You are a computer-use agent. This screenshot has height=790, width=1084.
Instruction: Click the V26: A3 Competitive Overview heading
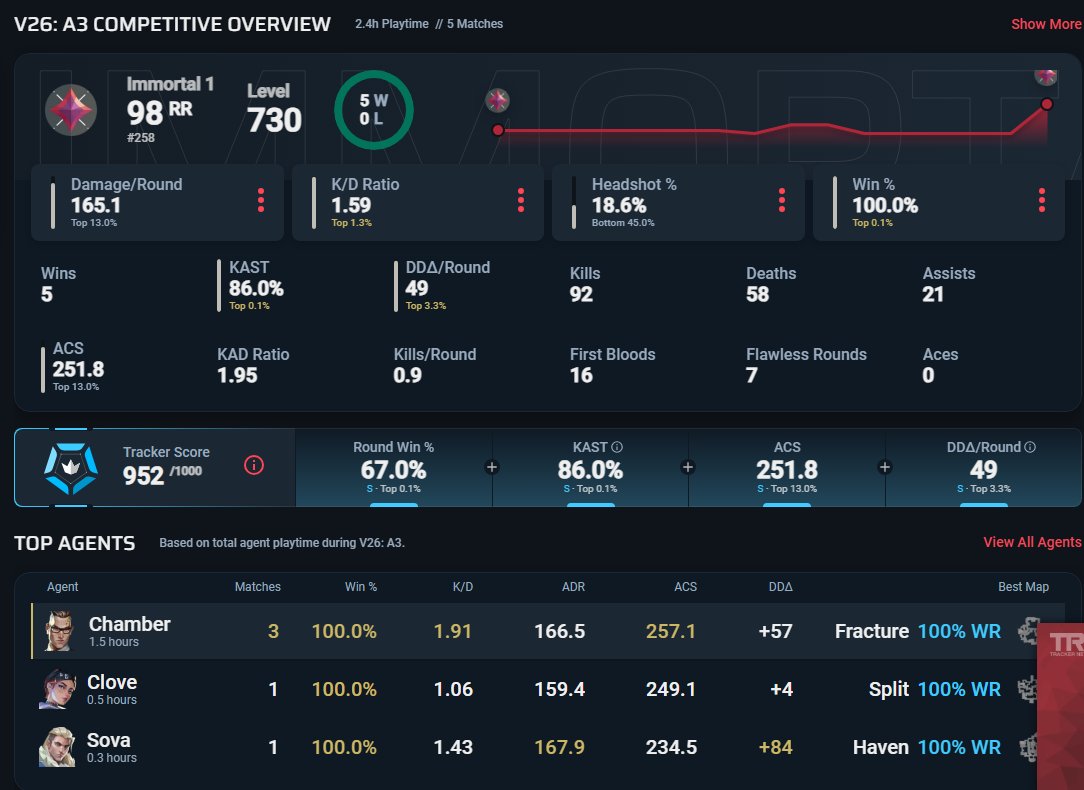pyautogui.click(x=172, y=24)
